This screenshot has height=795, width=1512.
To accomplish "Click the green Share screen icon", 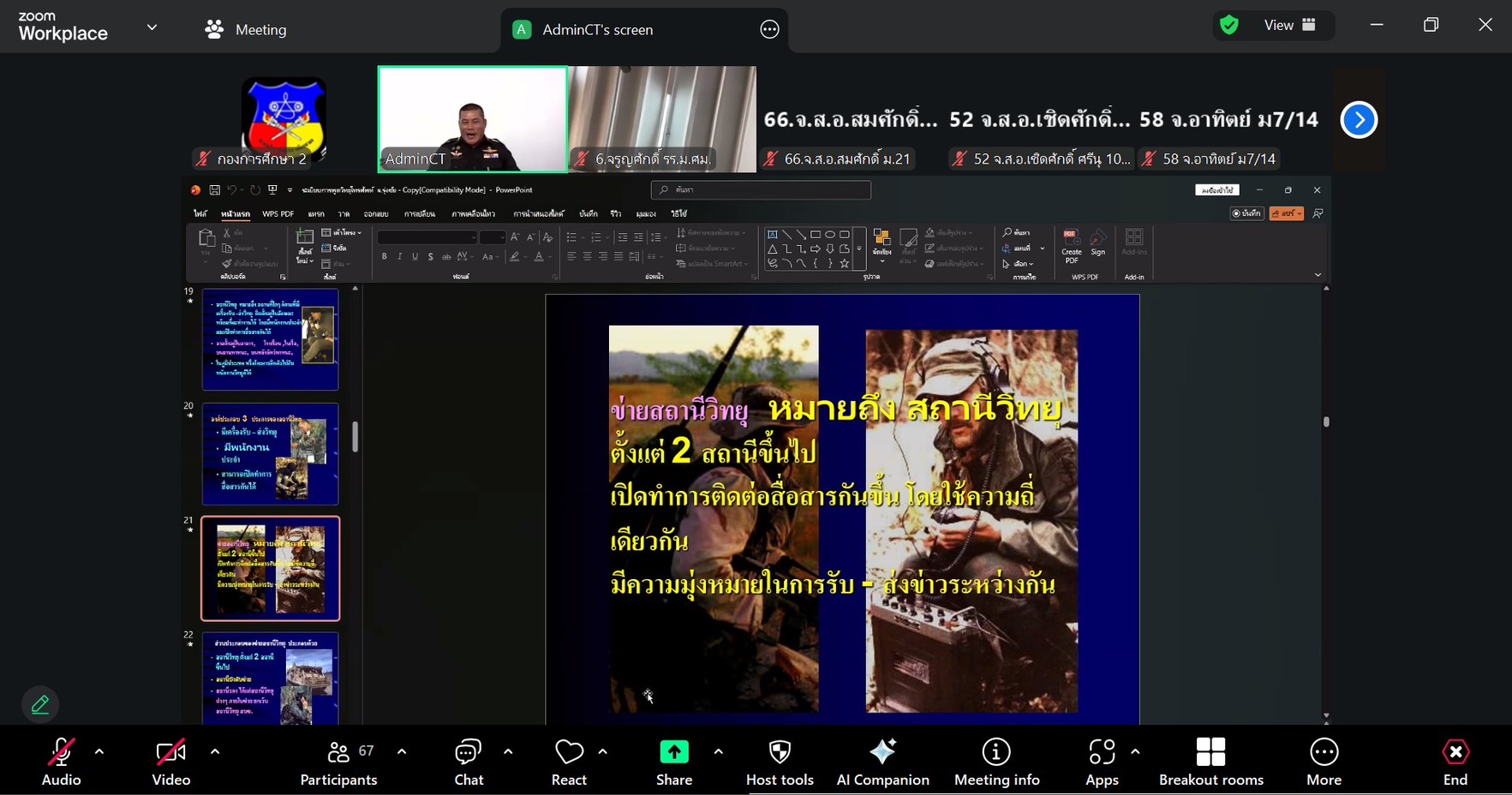I will (x=674, y=753).
